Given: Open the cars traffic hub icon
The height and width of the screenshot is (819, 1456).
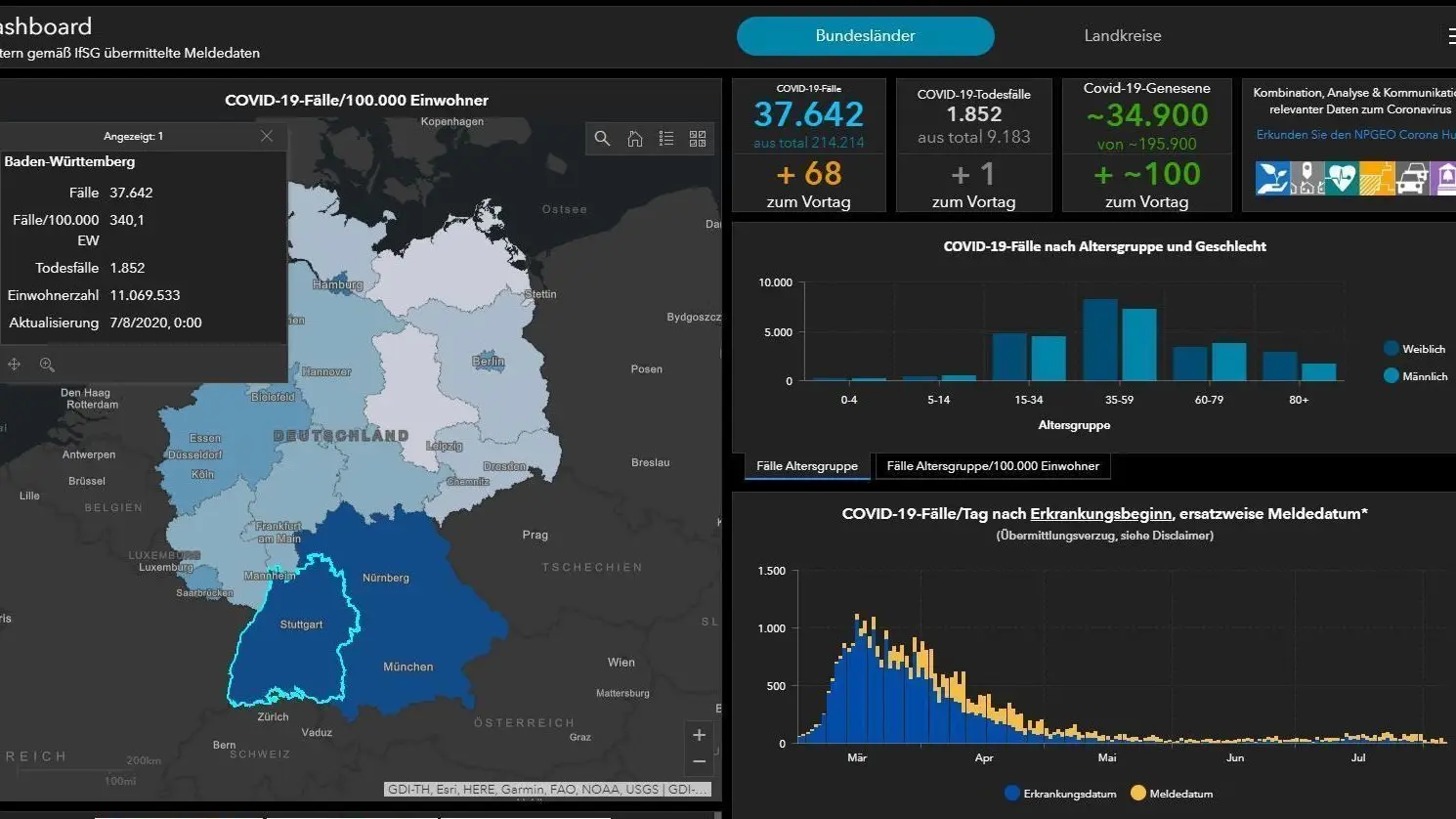Looking at the screenshot, I should [x=1412, y=179].
